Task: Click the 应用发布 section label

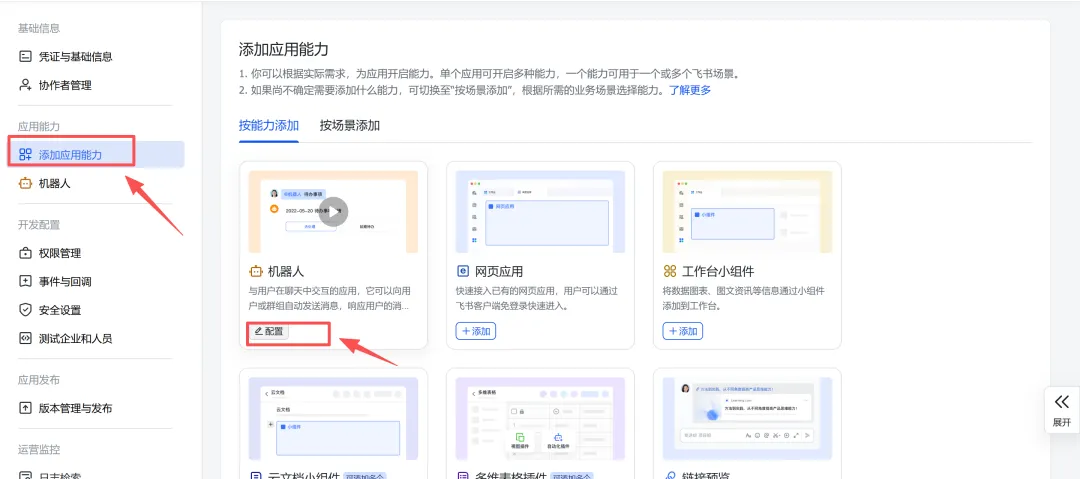Action: coord(39,380)
